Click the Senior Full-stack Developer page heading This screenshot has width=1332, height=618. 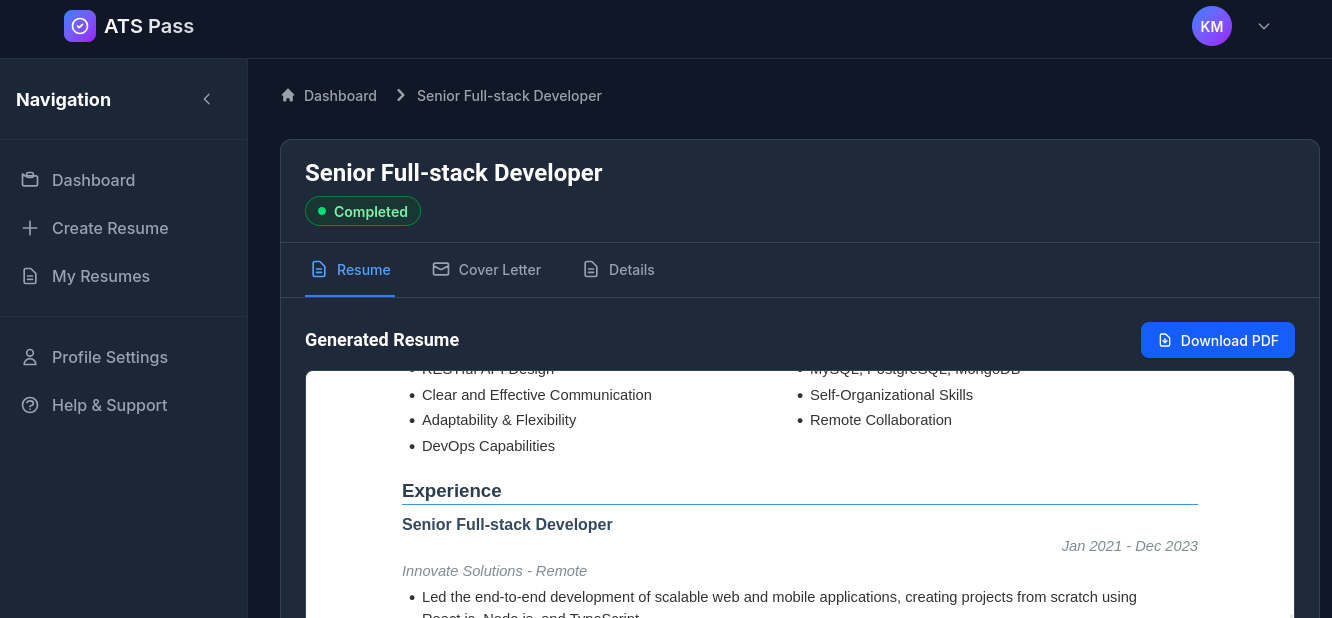454,173
